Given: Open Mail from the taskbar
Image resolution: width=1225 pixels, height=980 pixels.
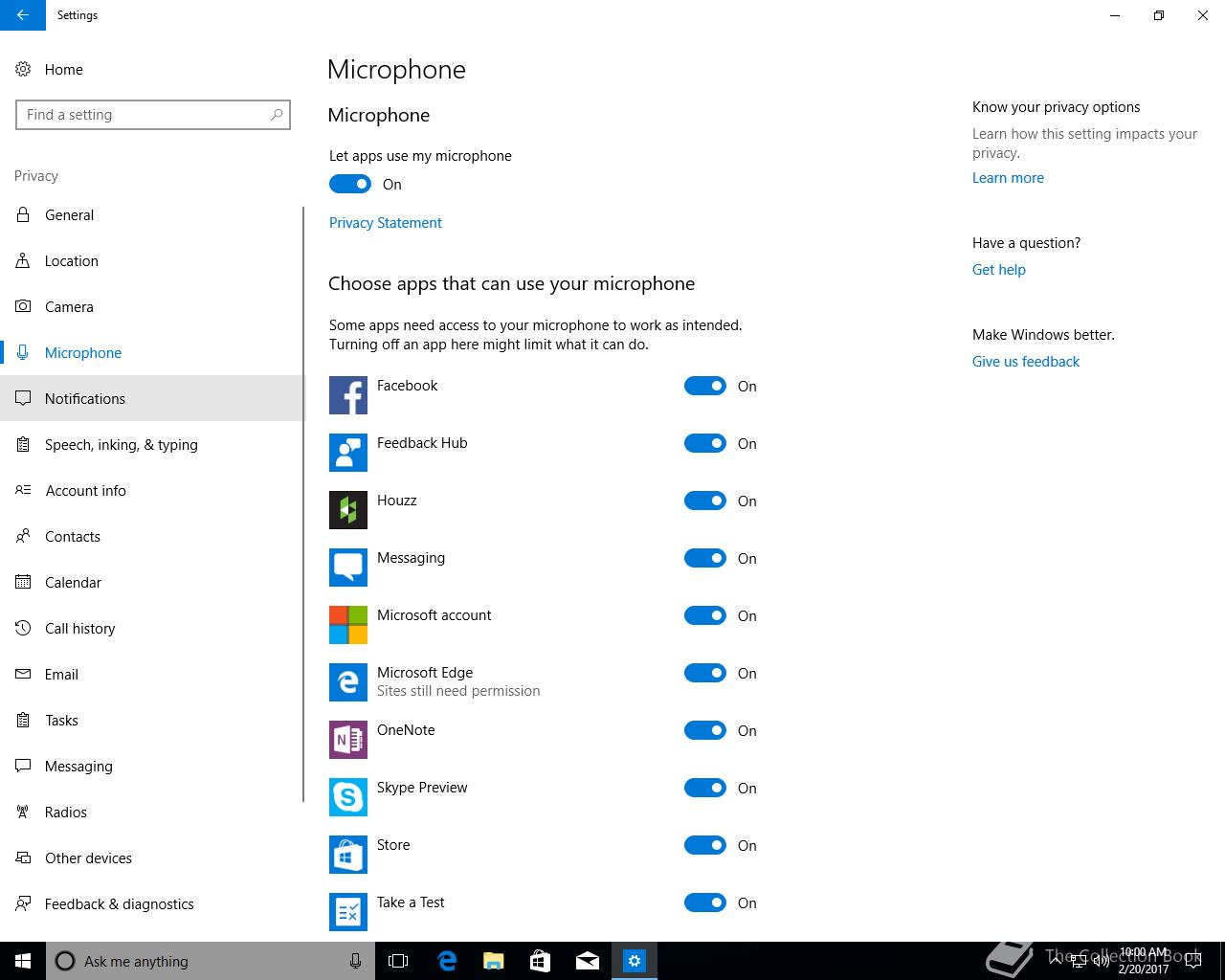Looking at the screenshot, I should point(588,961).
